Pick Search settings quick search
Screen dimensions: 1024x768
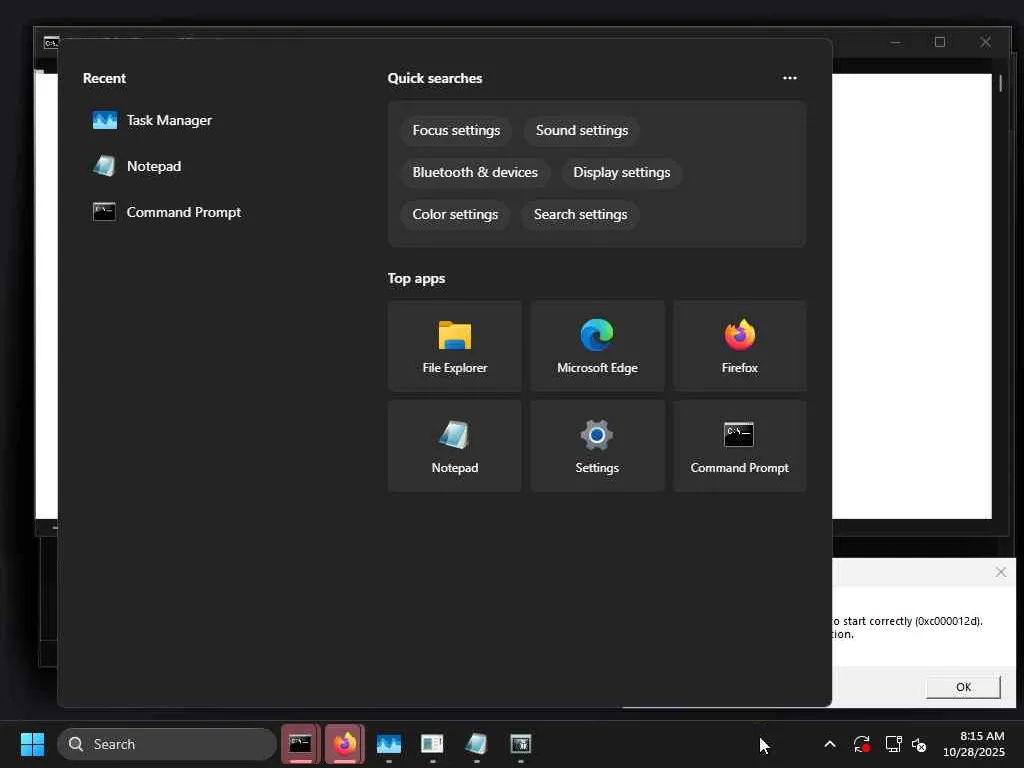point(580,214)
